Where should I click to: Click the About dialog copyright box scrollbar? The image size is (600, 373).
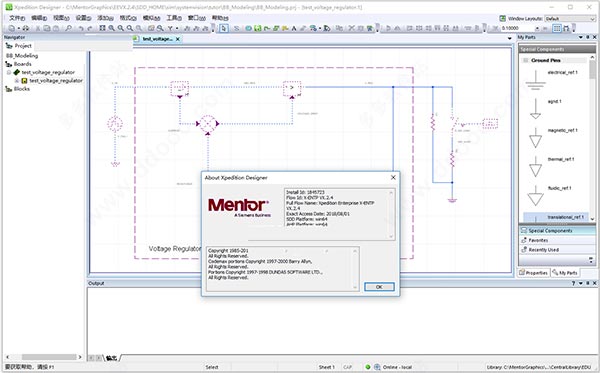point(355,269)
